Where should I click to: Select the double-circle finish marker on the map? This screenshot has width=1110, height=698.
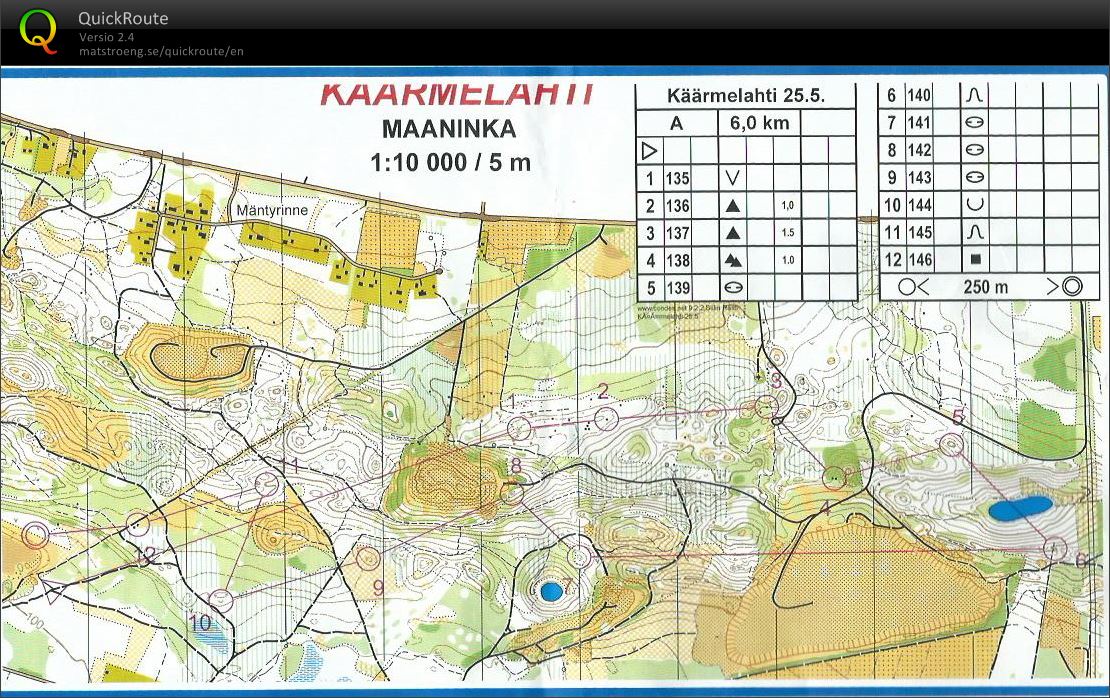pos(36,536)
